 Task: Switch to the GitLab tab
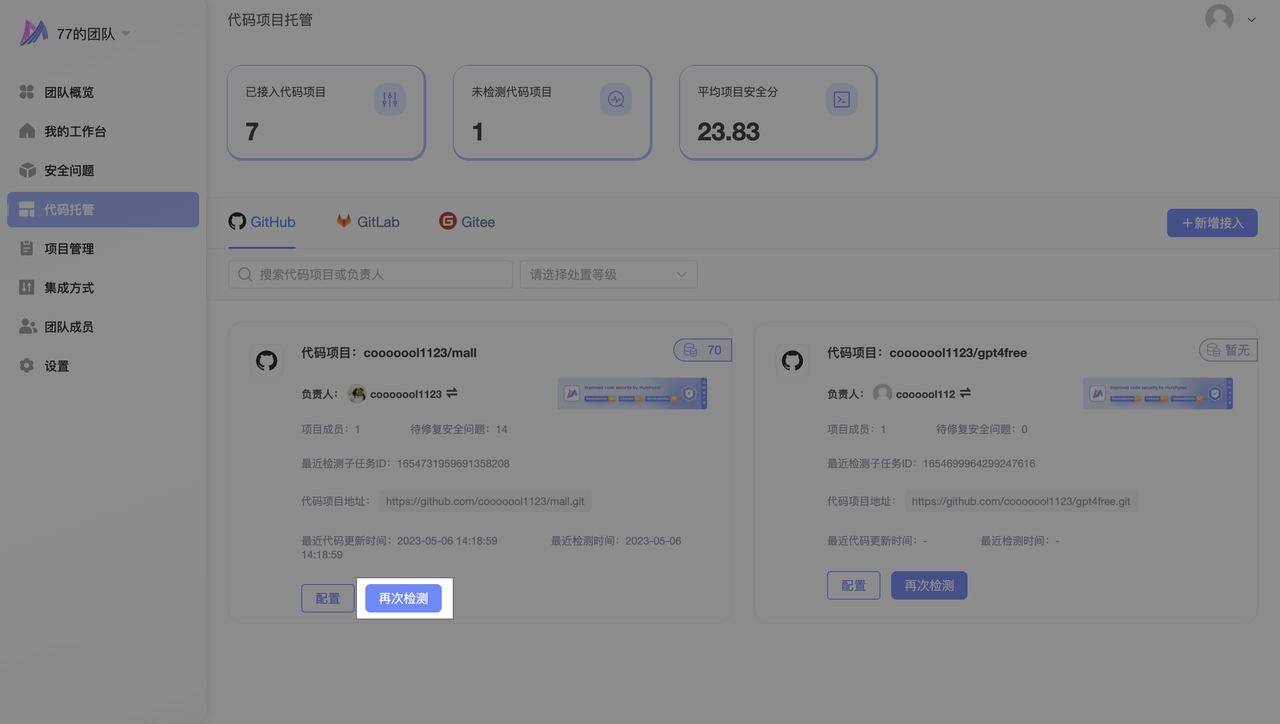click(x=368, y=222)
